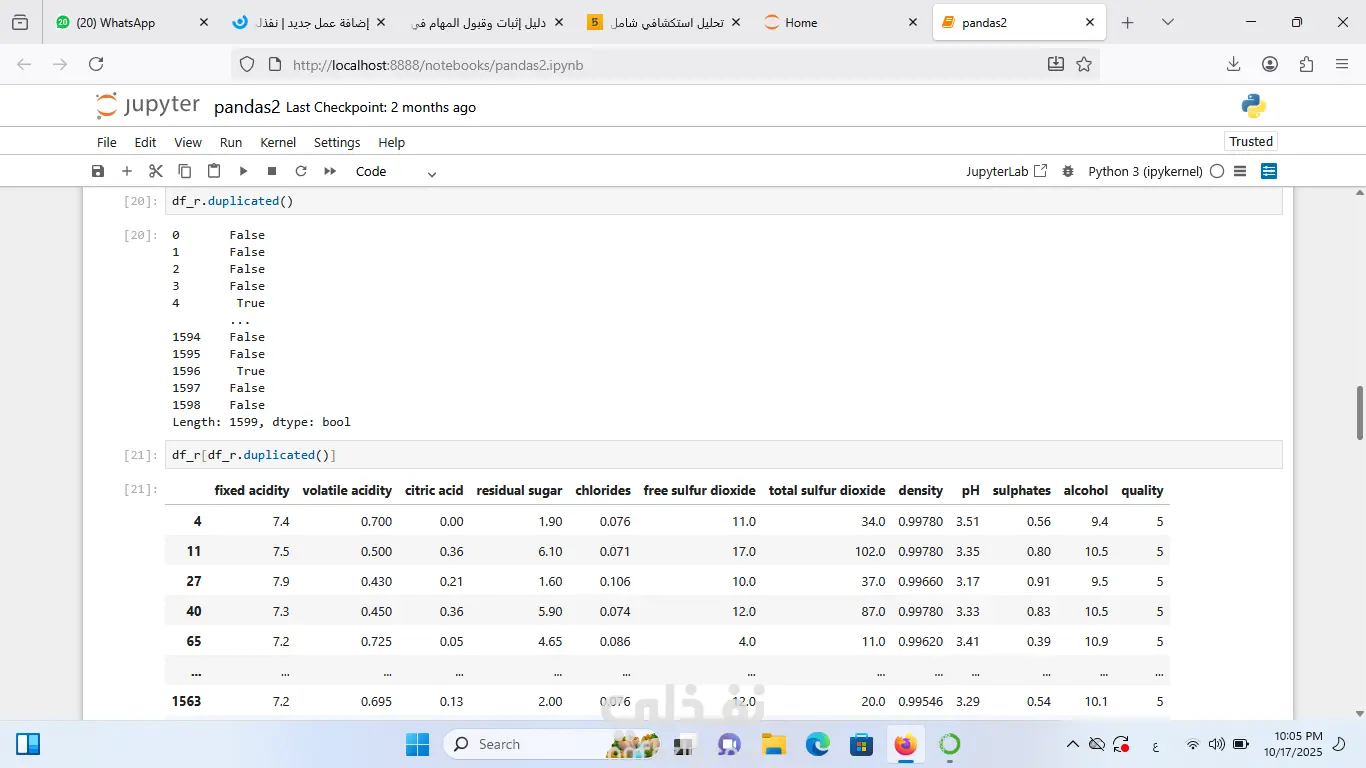
Task: Reload the current page
Action: (x=96, y=64)
